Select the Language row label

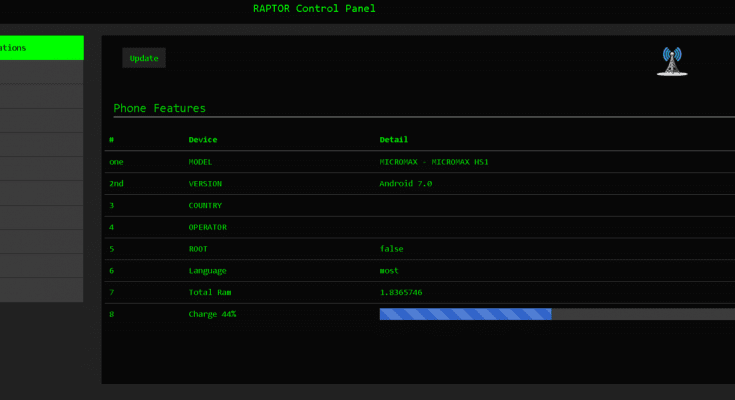(208, 271)
